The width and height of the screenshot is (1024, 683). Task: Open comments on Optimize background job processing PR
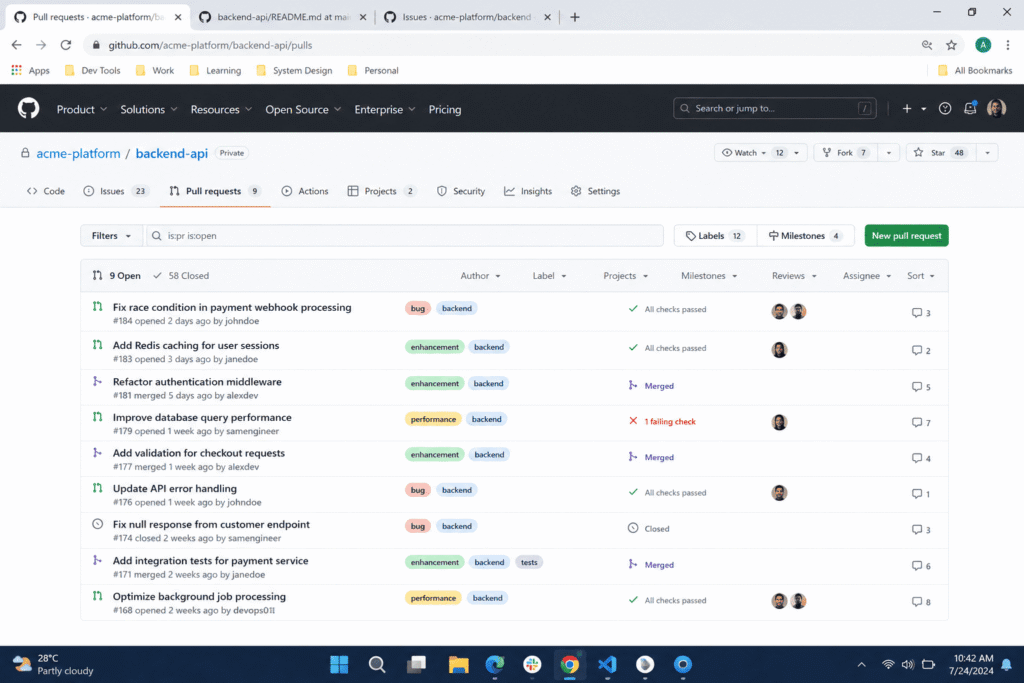pos(921,601)
